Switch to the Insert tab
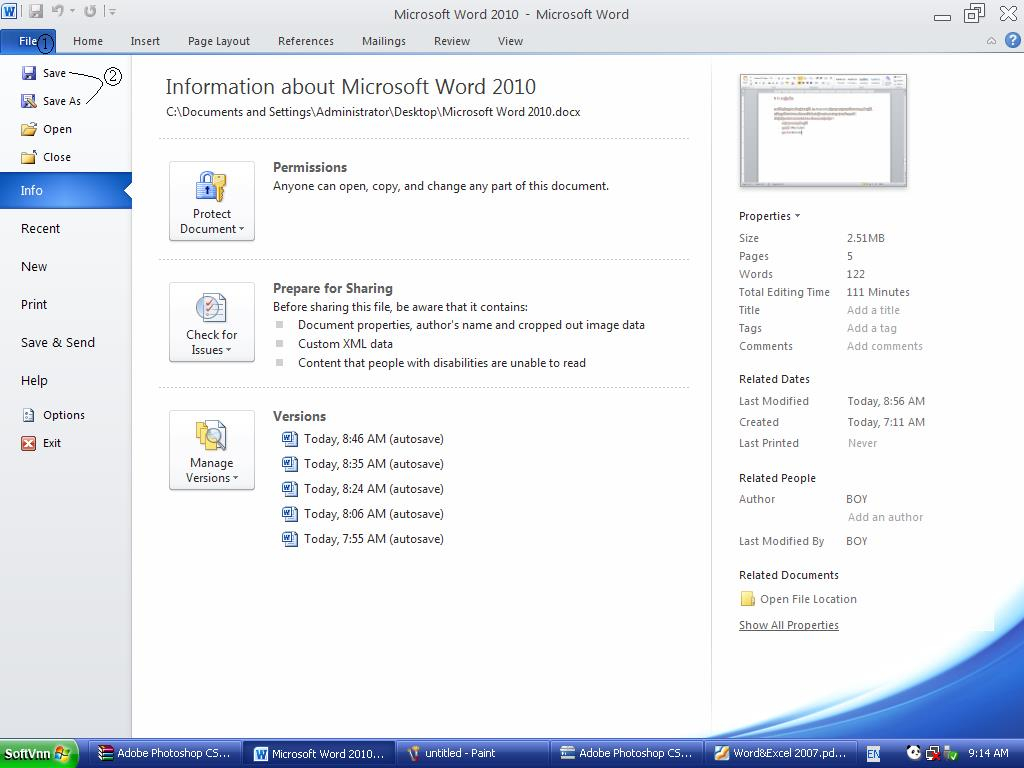This screenshot has height=768, width=1024. [145, 41]
